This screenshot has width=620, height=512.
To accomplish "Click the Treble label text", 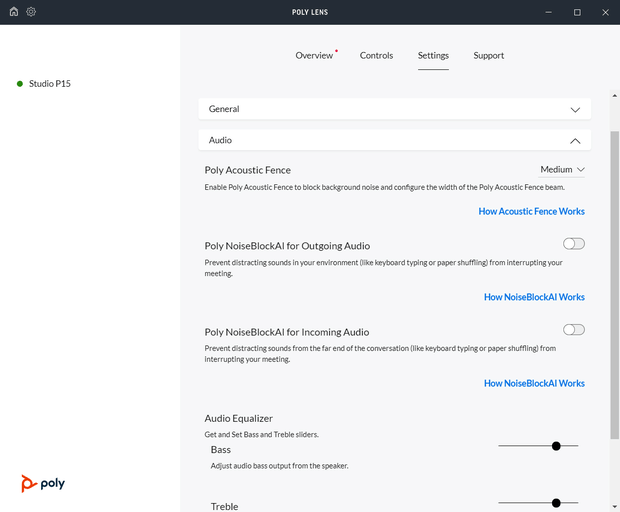I will coord(224,506).
